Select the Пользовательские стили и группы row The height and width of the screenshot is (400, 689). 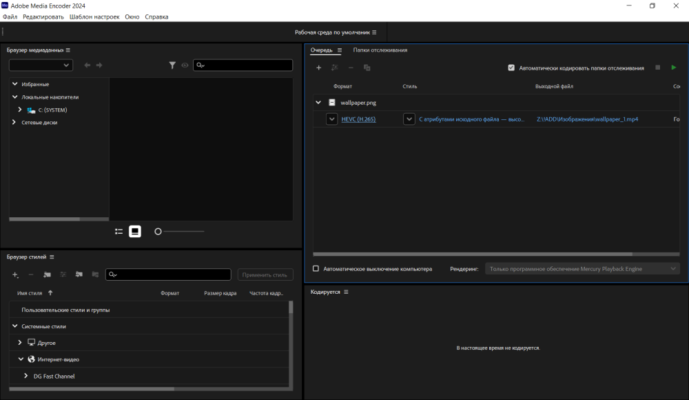tap(149, 310)
